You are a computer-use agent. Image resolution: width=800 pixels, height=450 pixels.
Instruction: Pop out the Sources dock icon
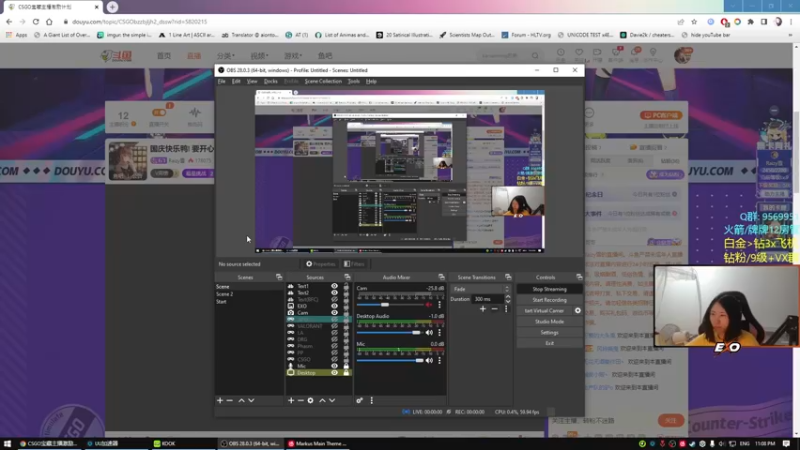pyautogui.click(x=347, y=277)
